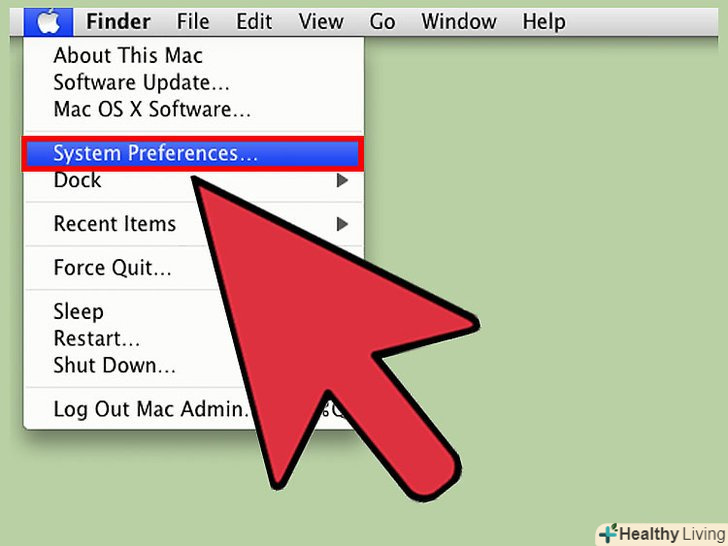Open the View menu

click(321, 22)
